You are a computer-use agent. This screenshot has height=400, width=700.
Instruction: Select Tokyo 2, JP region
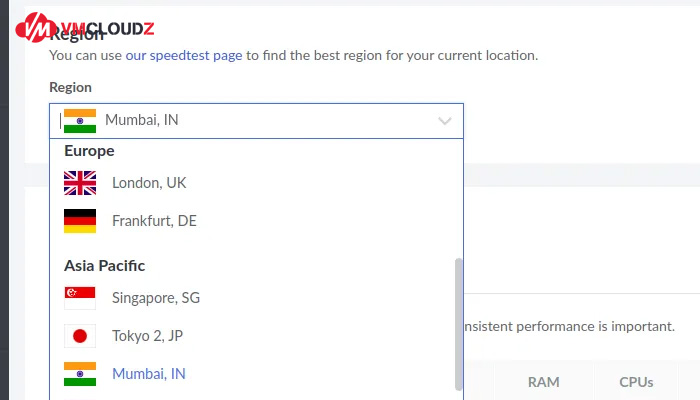pyautogui.click(x=149, y=336)
